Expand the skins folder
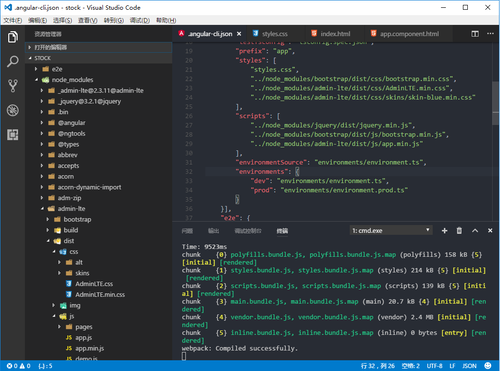This screenshot has width=500, height=371. (x=99, y=273)
